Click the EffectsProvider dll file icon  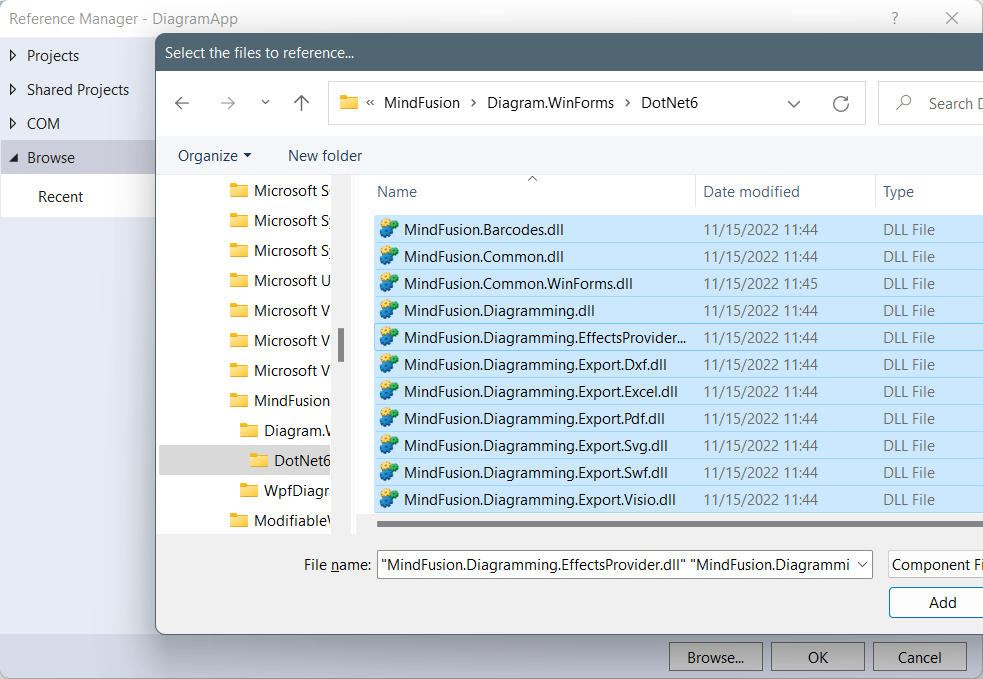389,337
